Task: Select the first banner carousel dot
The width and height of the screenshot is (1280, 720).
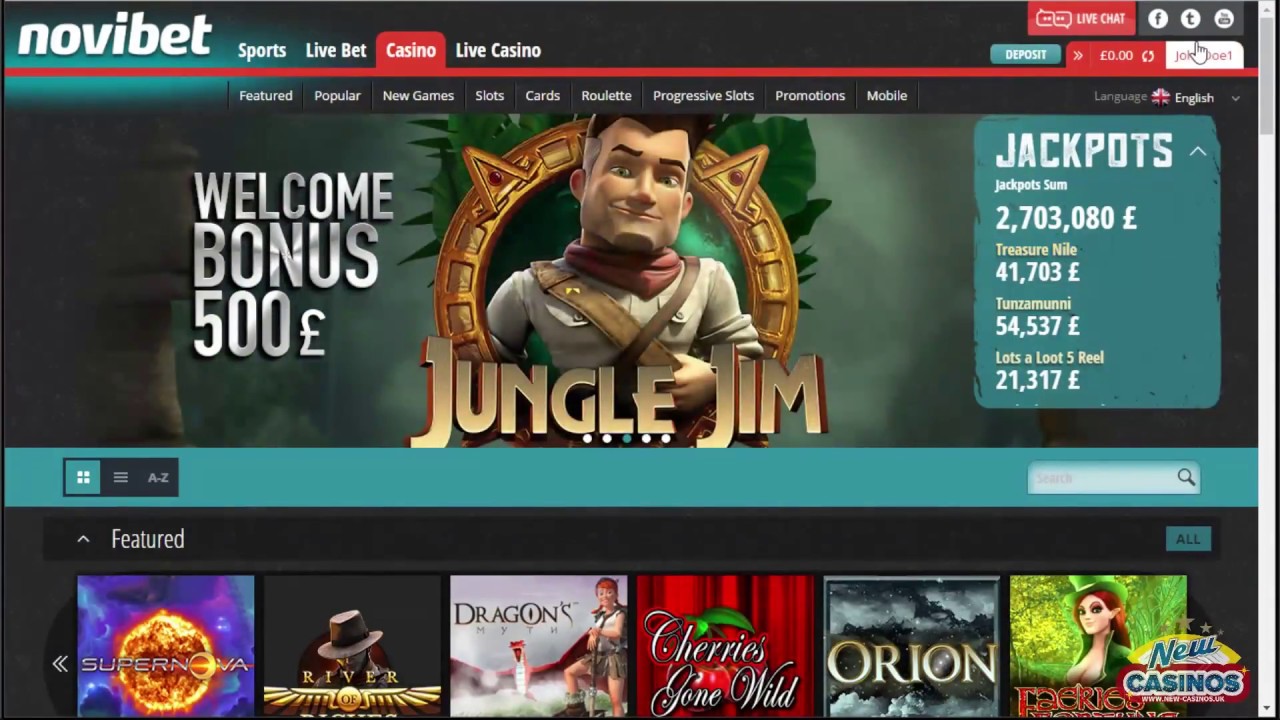Action: point(587,438)
